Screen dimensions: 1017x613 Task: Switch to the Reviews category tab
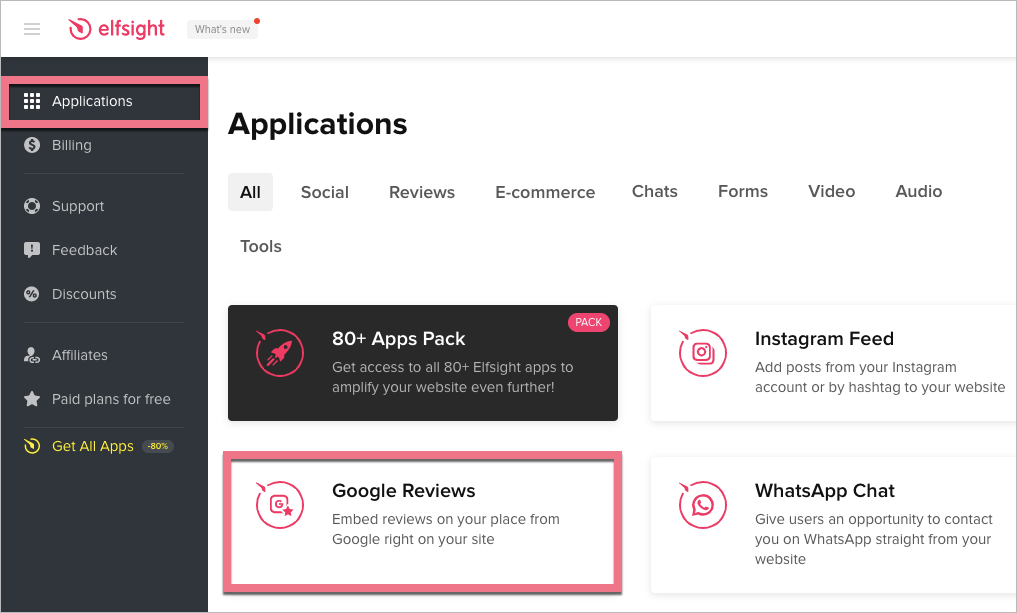pyautogui.click(x=421, y=192)
